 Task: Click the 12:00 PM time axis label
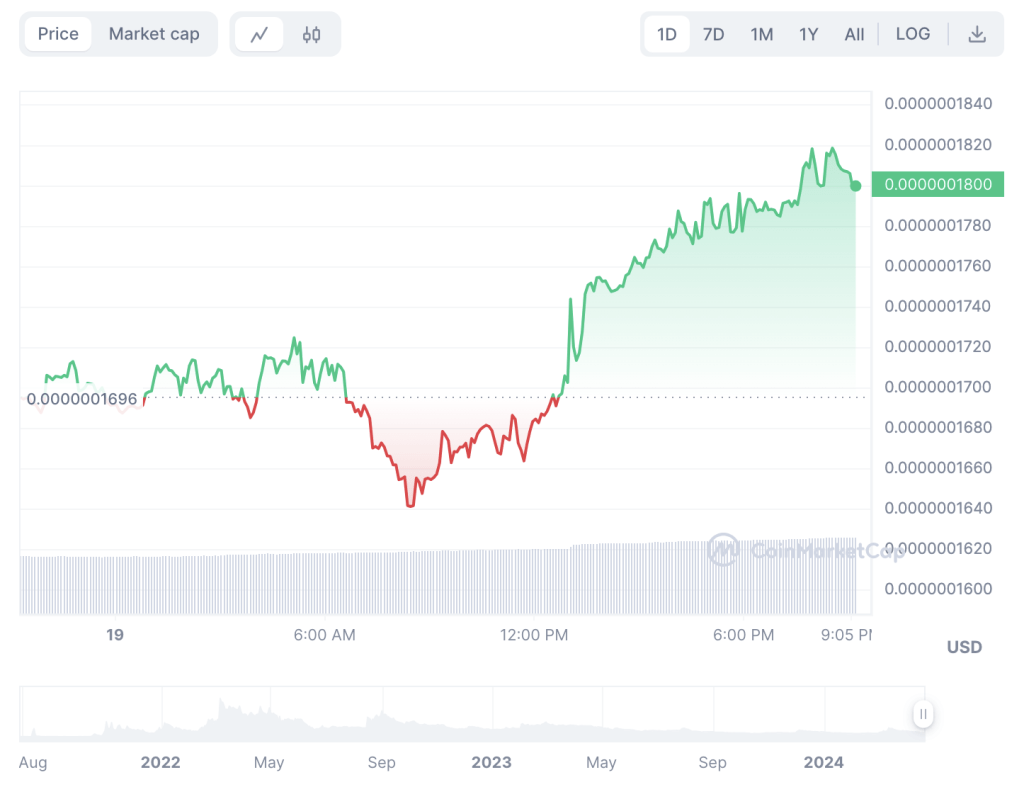[x=536, y=634]
